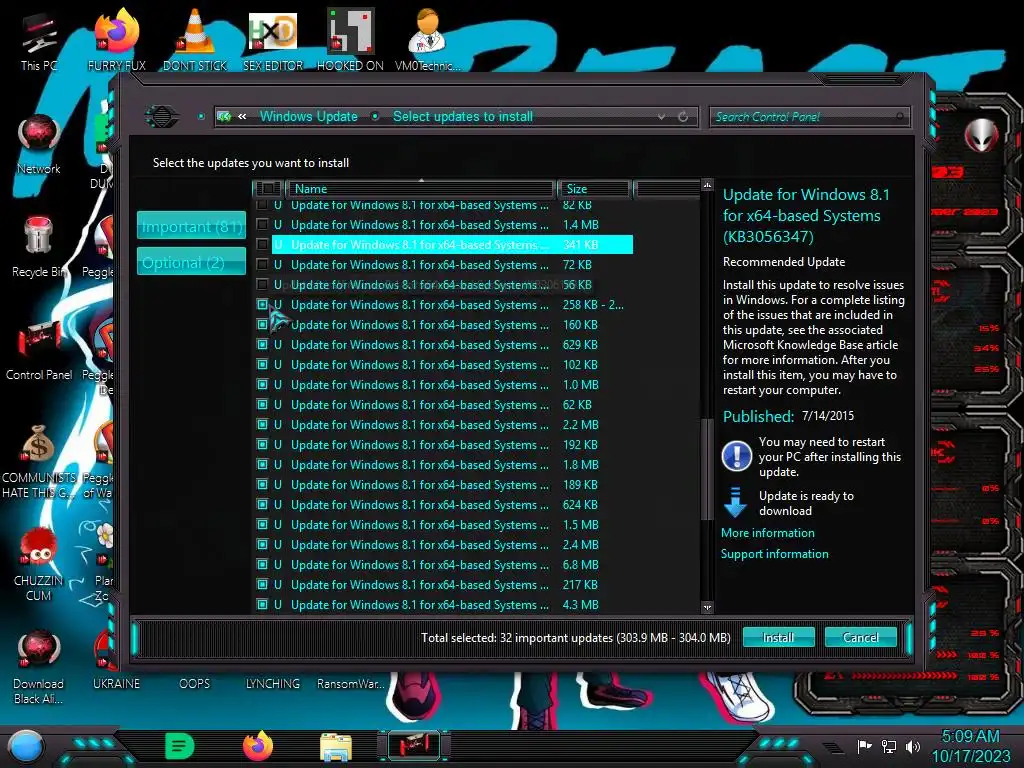Open Firefox from the taskbar
This screenshot has height=768, width=1024.
click(258, 746)
